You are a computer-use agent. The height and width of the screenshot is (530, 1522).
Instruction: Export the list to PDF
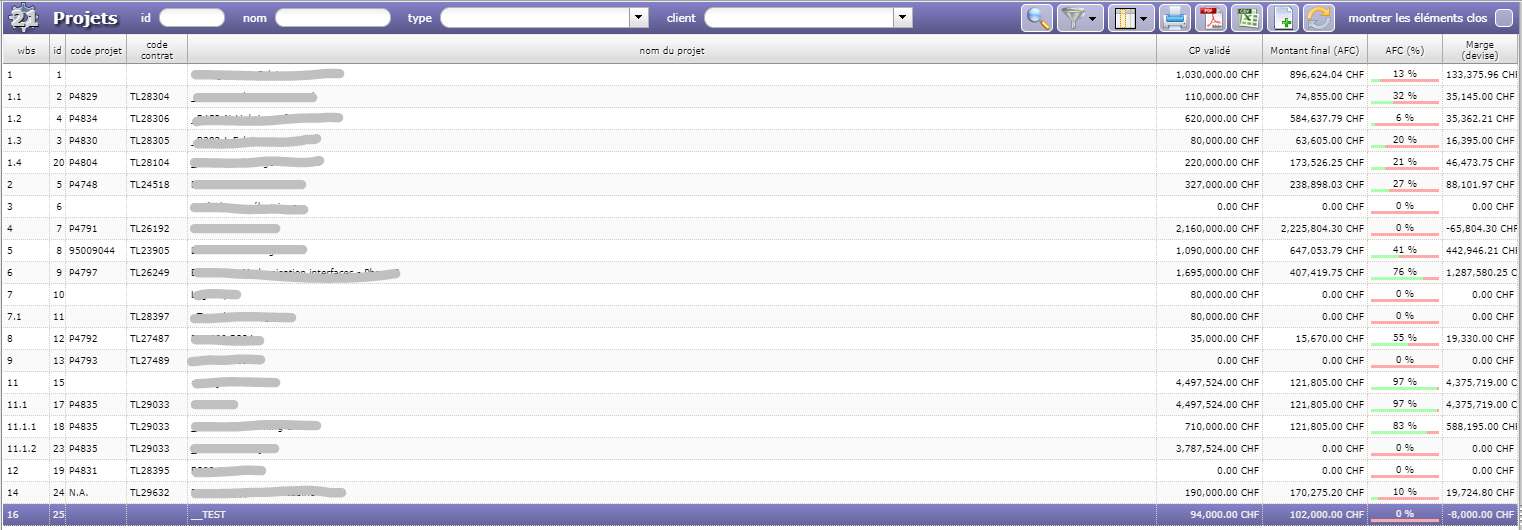[x=1211, y=18]
